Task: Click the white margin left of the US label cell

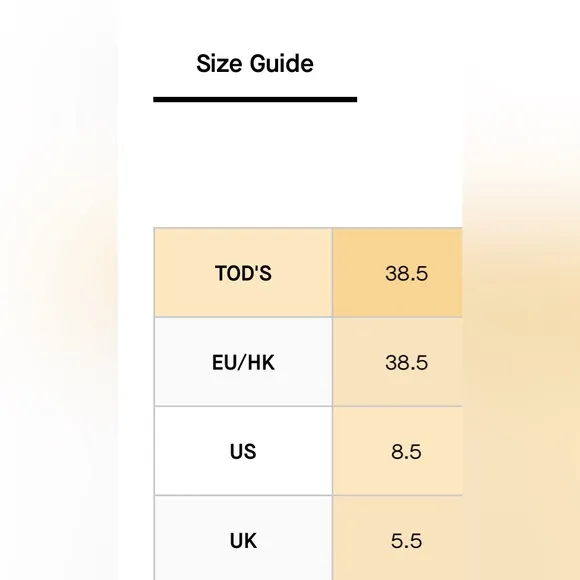Action: (136, 451)
